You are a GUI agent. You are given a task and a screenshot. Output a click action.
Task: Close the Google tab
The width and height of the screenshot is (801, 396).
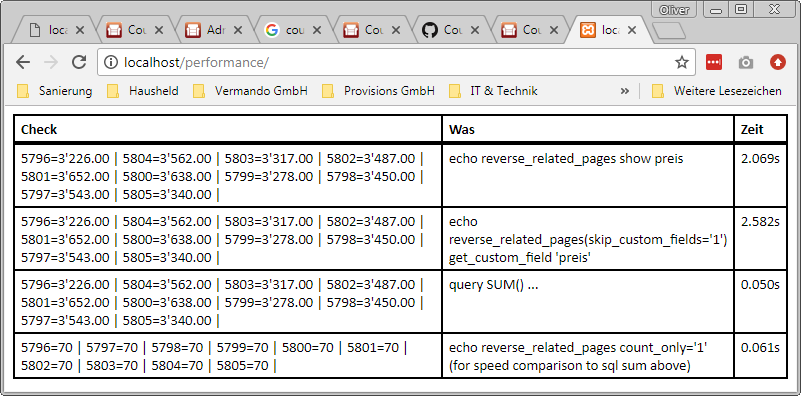[x=316, y=30]
